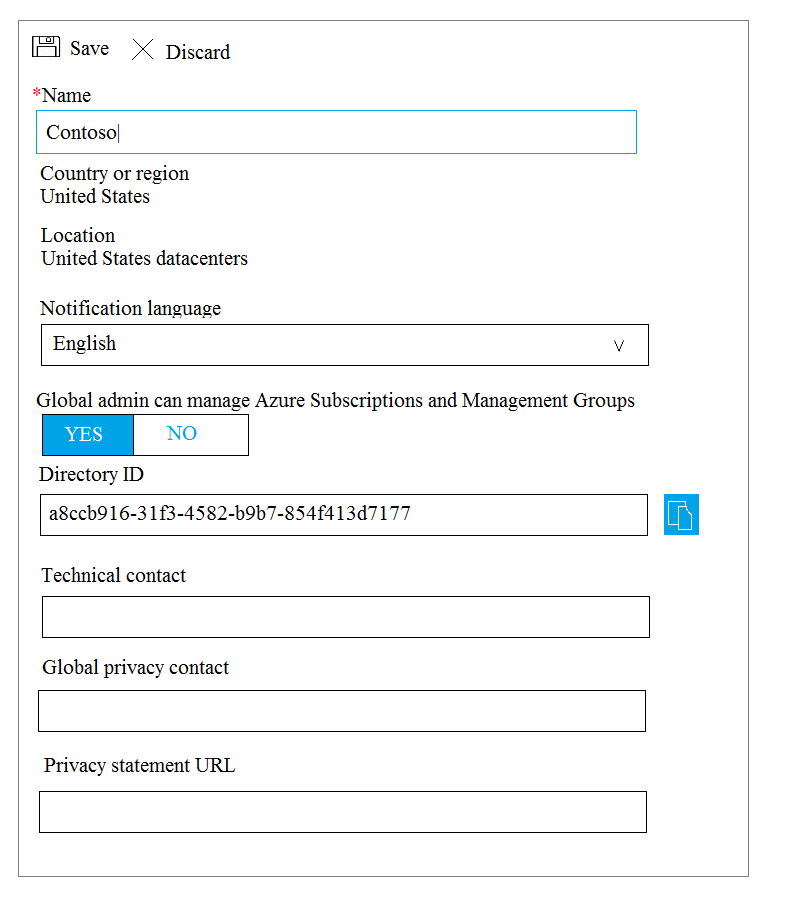This screenshot has height=919, width=797.
Task: Click the Directory ID text box
Action: click(344, 515)
